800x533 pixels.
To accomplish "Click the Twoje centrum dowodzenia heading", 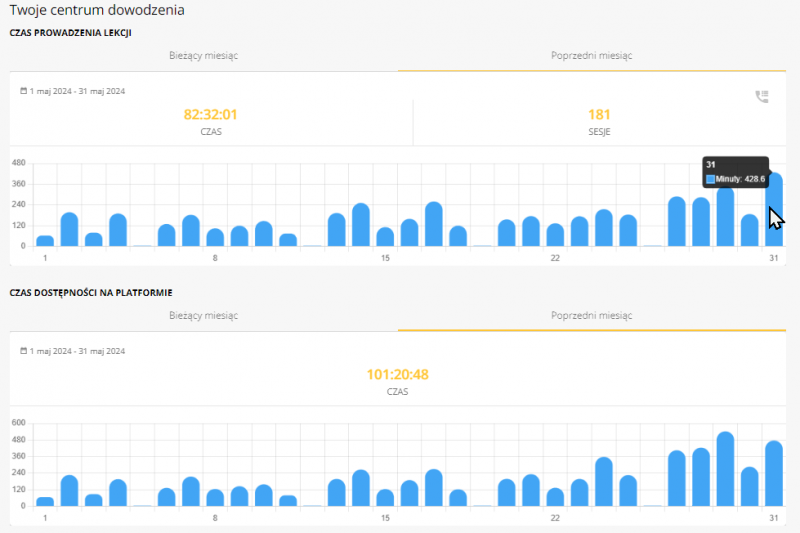I will [96, 10].
